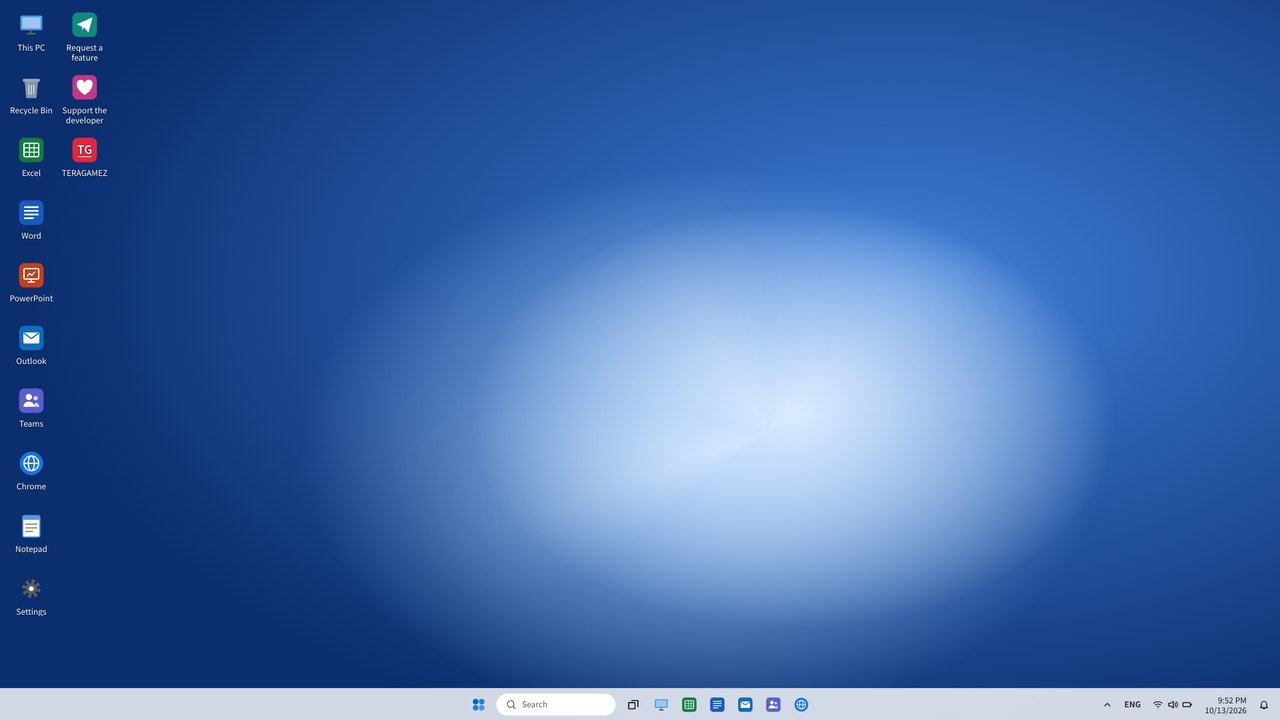Open This PC desktop icon
The width and height of the screenshot is (1280, 720).
pyautogui.click(x=31, y=32)
